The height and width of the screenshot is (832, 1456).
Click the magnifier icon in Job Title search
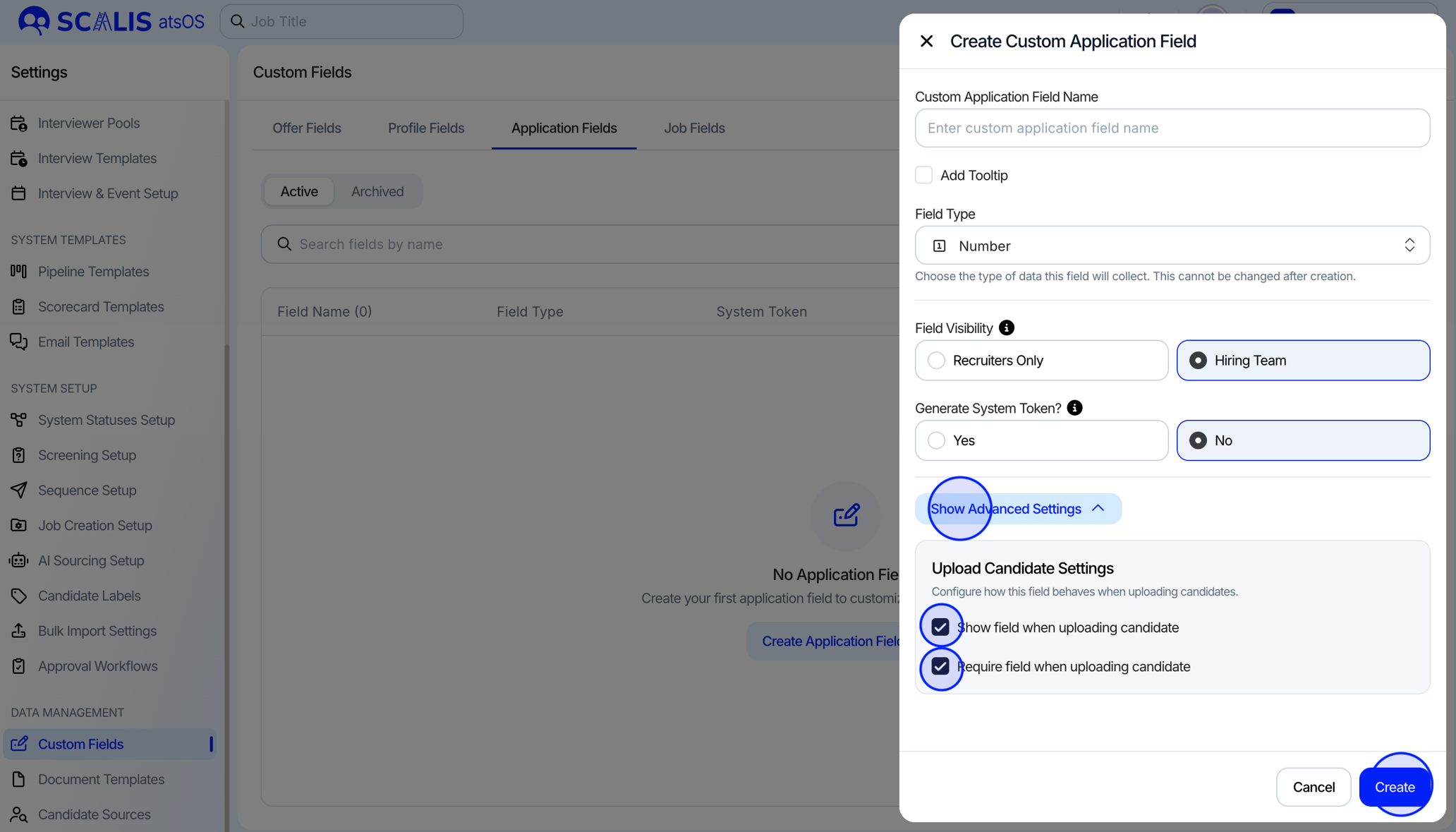pos(238,21)
